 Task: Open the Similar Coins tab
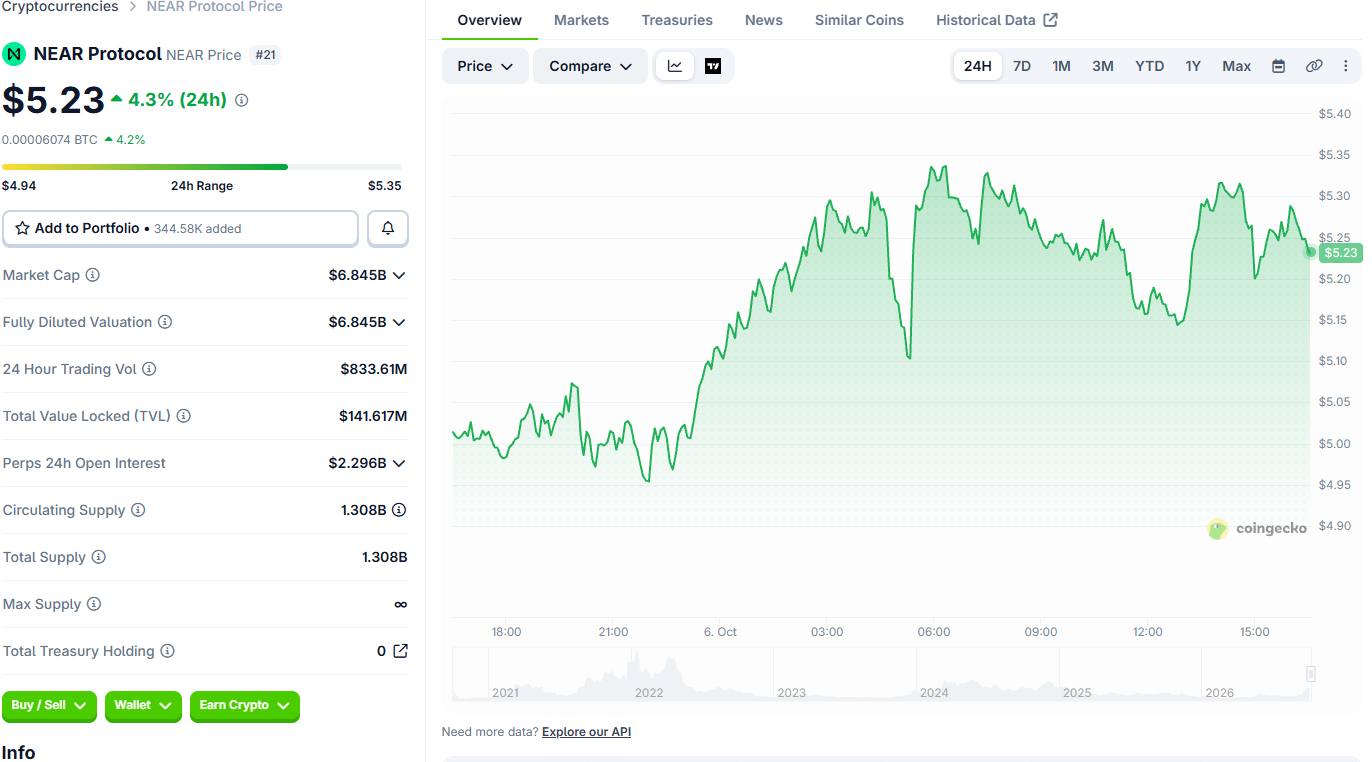coord(859,20)
